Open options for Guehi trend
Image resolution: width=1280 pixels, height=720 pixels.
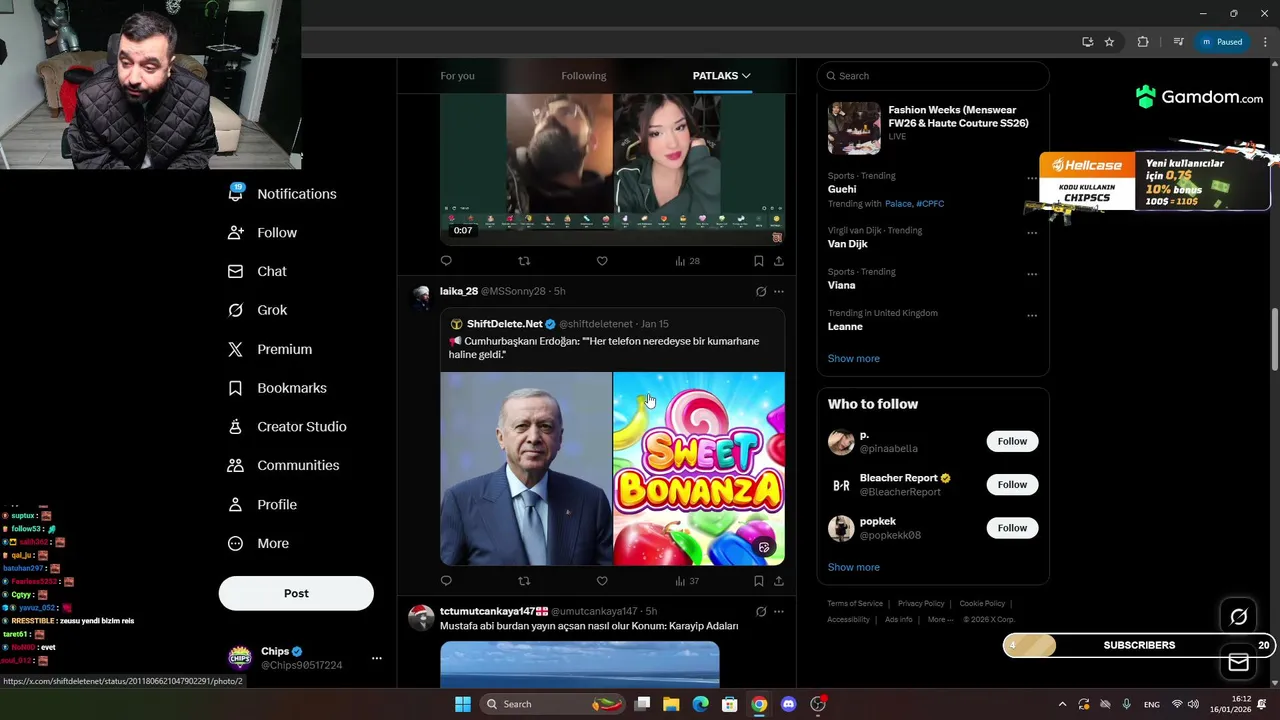coord(1032,179)
